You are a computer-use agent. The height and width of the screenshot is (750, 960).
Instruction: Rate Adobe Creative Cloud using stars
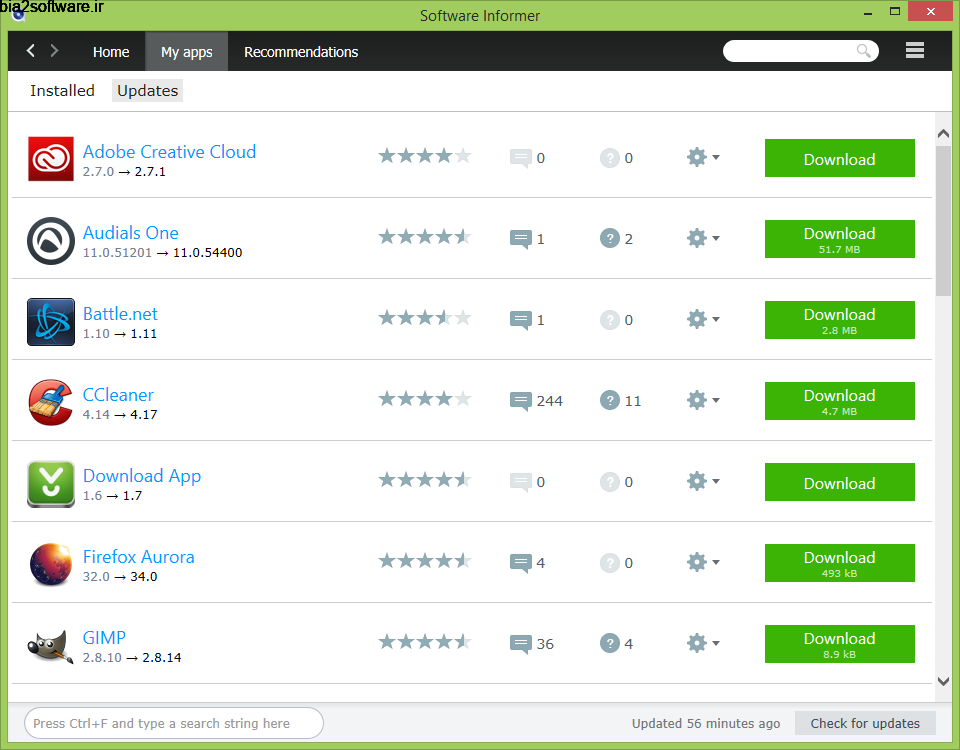pyautogui.click(x=424, y=156)
